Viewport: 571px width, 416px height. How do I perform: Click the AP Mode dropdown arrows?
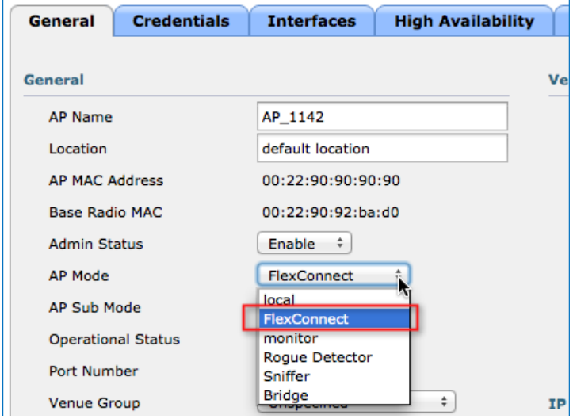click(x=398, y=275)
